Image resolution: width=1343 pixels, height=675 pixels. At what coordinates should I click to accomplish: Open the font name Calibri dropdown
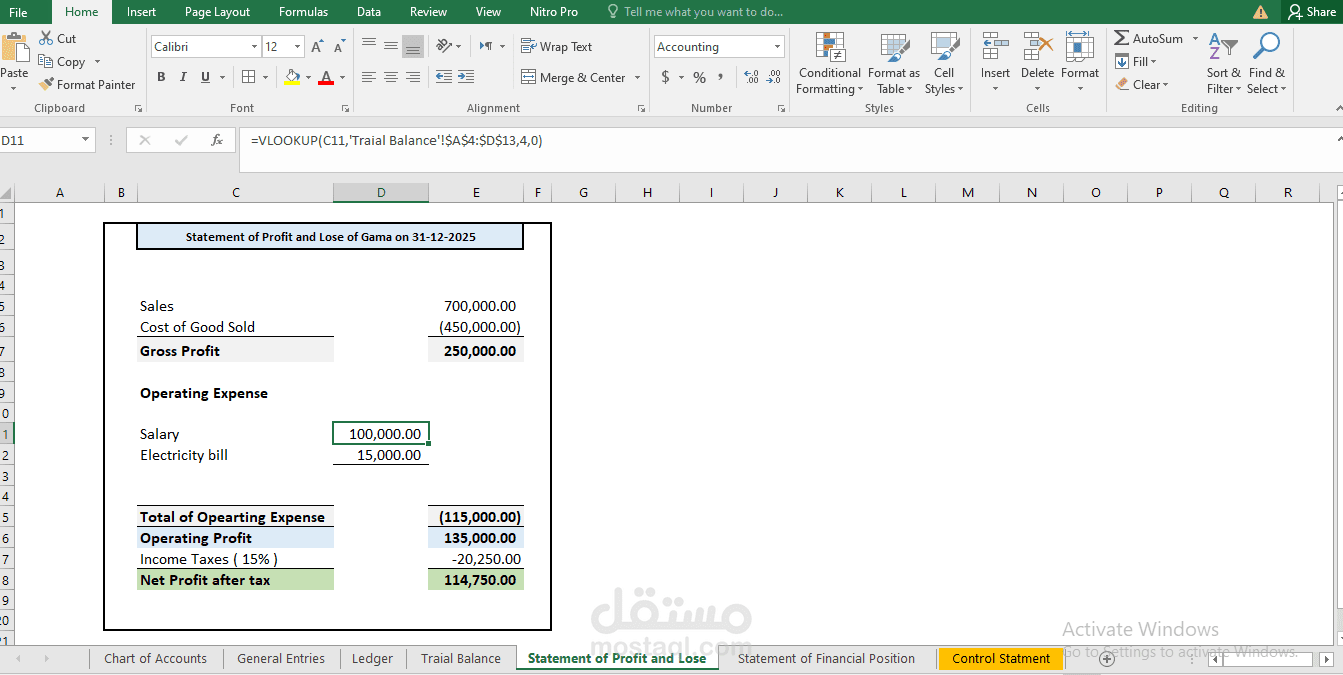tap(254, 47)
